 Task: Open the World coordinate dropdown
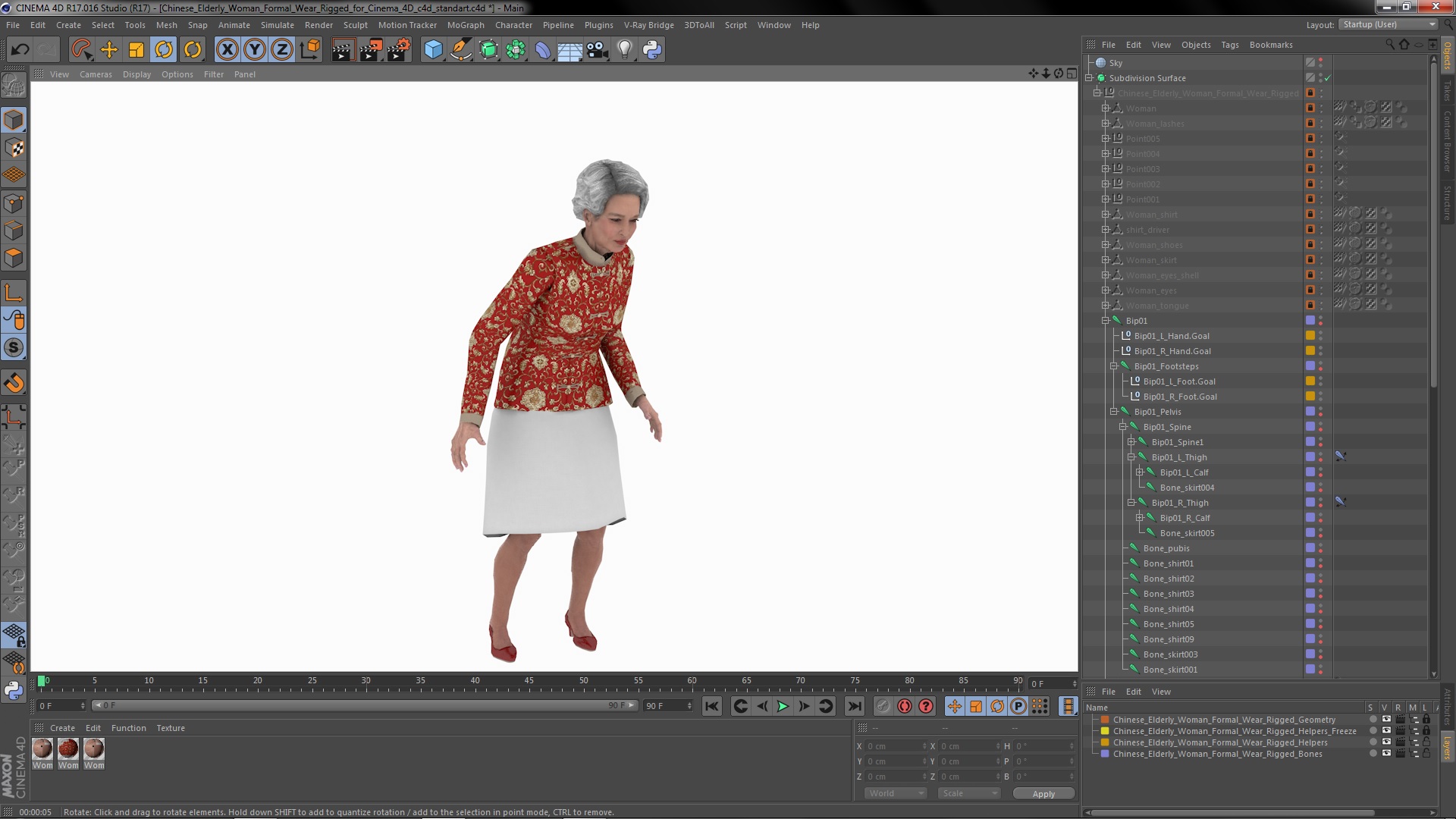coord(896,793)
